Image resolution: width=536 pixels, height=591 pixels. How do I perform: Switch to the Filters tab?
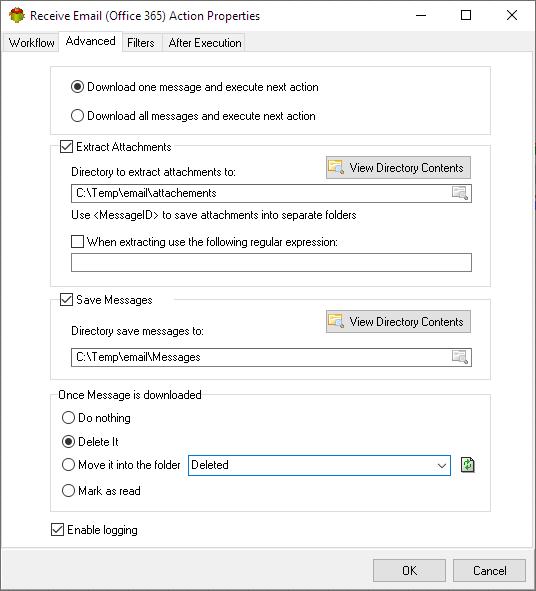click(x=141, y=43)
